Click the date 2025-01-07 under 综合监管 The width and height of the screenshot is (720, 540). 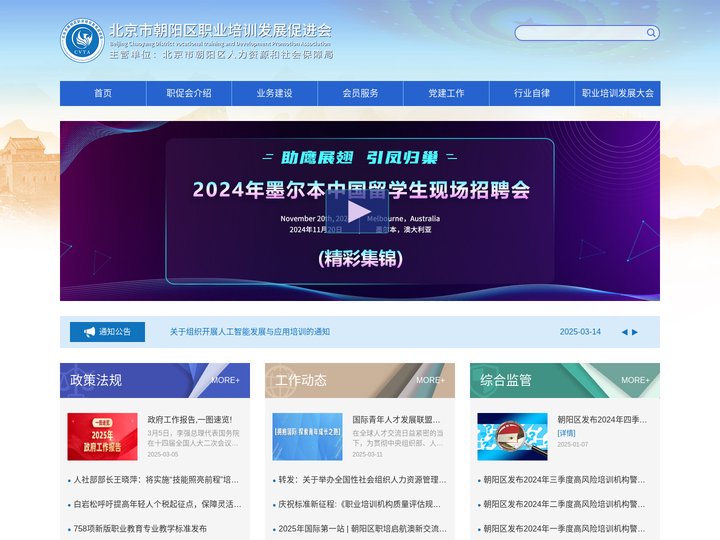click(x=573, y=444)
